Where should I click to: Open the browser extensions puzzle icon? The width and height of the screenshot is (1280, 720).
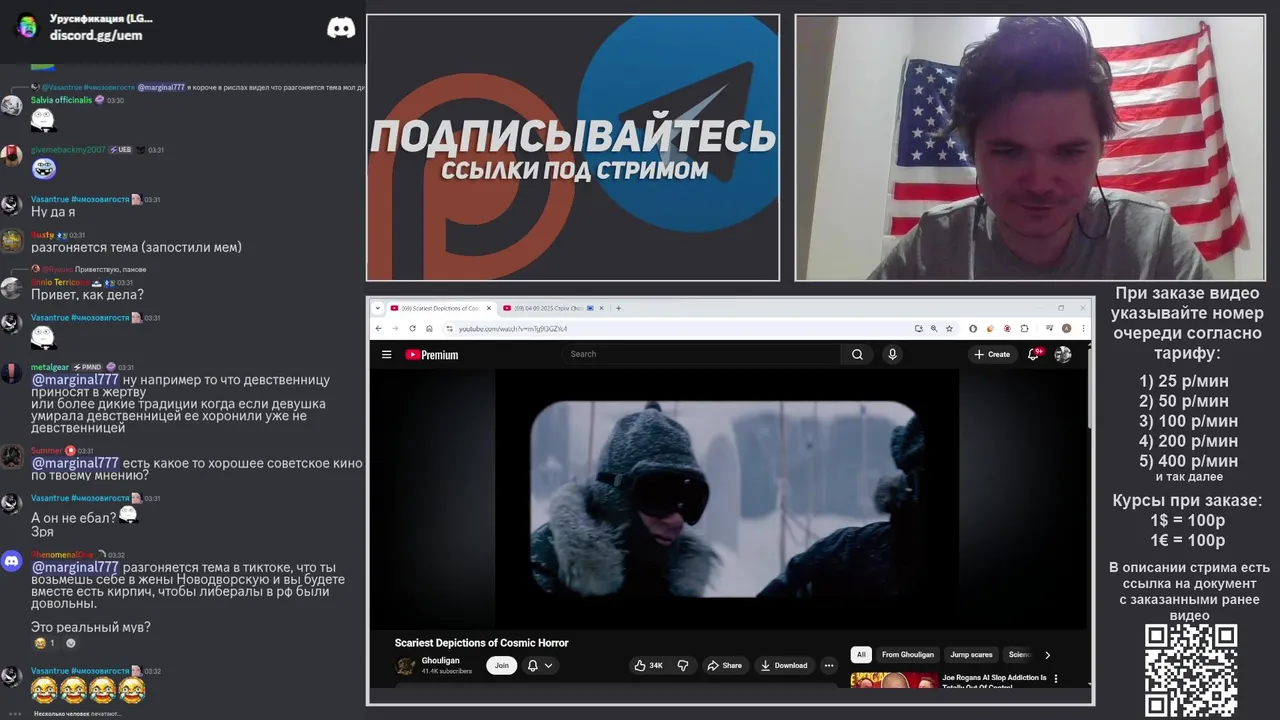click(1023, 328)
